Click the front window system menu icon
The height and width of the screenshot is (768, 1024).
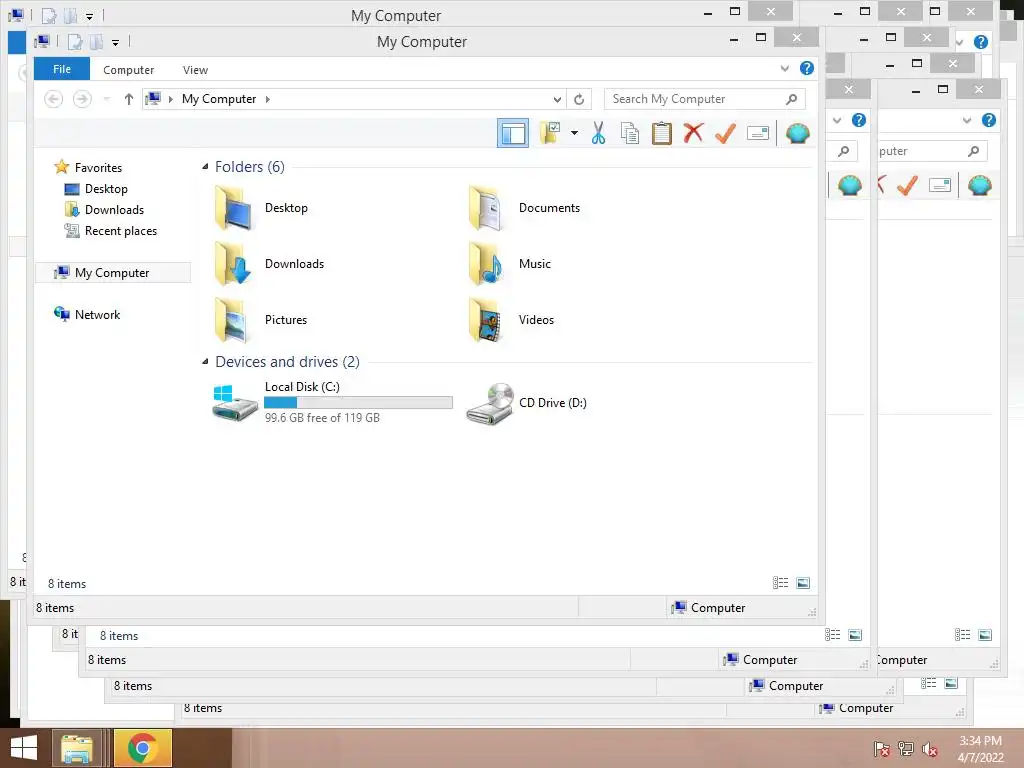[42, 42]
